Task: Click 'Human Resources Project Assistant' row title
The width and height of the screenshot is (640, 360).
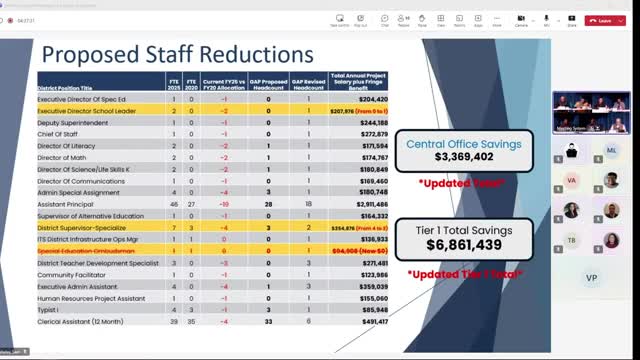Action: pos(91,299)
